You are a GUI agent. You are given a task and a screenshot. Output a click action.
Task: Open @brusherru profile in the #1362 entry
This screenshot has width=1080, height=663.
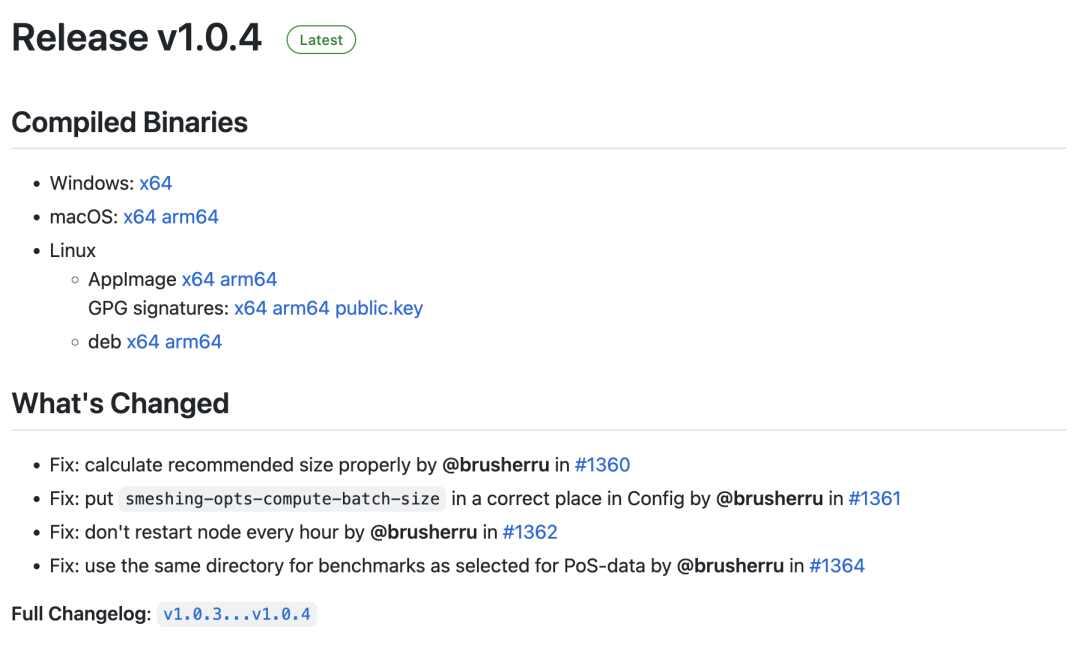click(x=424, y=532)
